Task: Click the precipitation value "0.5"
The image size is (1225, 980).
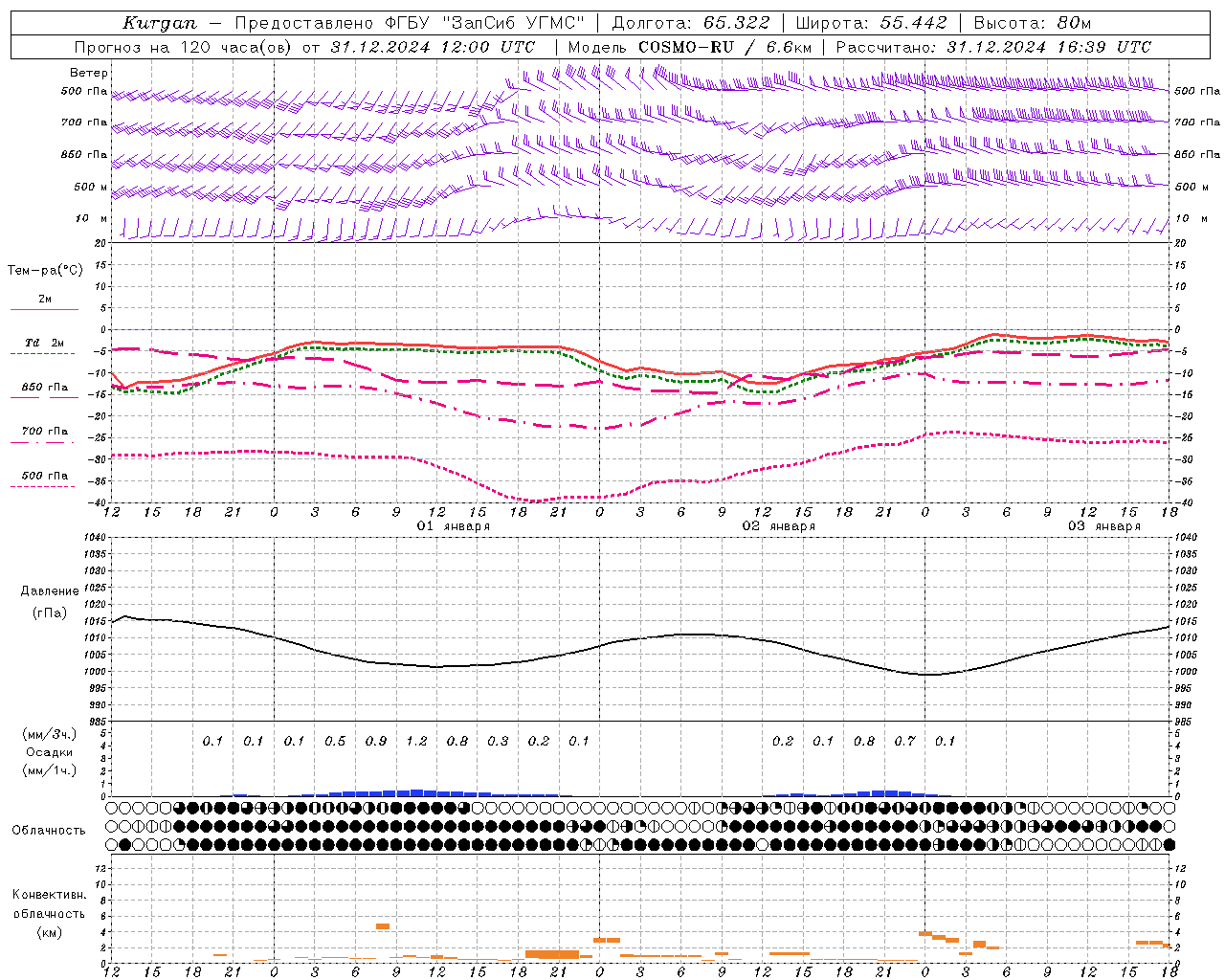Action: pos(335,741)
